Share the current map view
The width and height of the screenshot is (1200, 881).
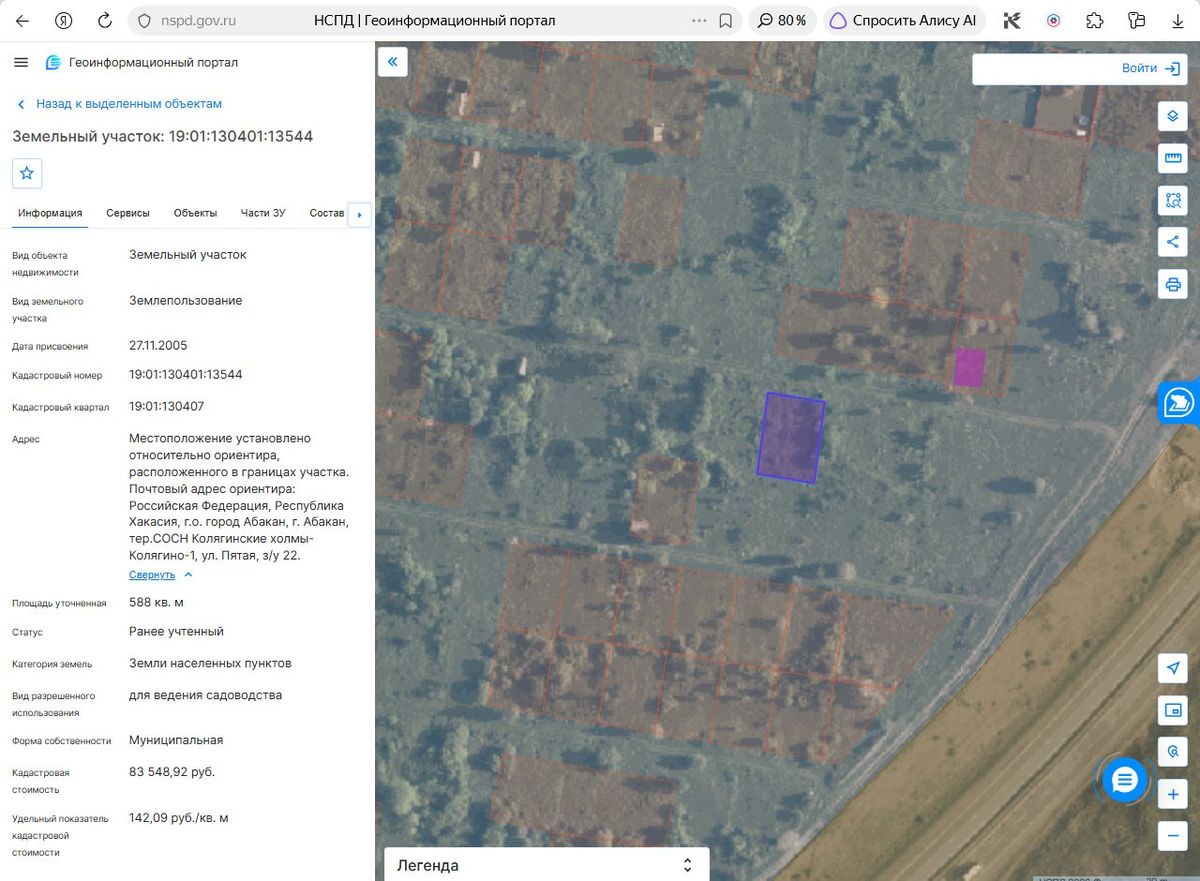pyautogui.click(x=1173, y=242)
